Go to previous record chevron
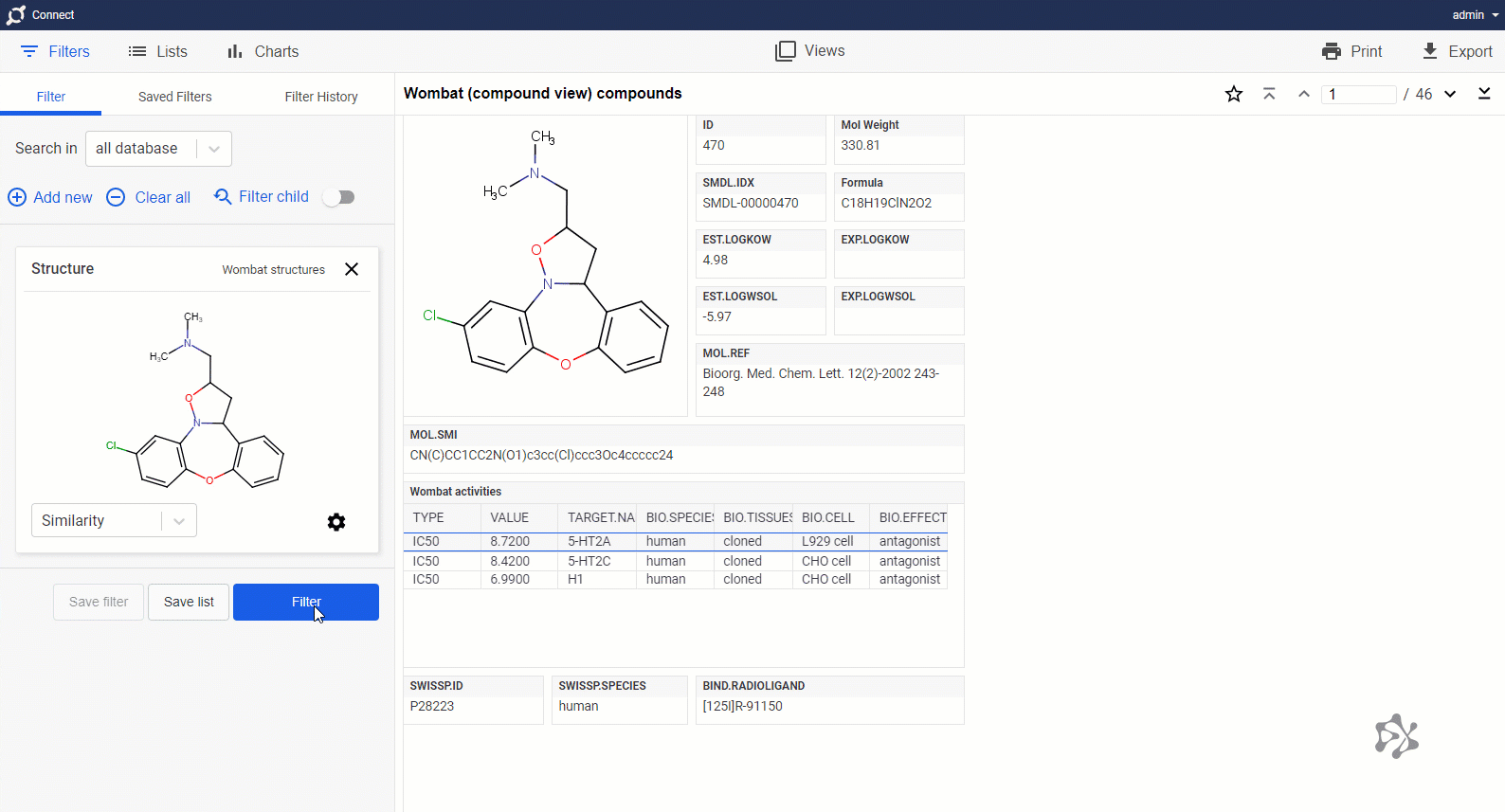Viewport: 1505px width, 812px height. [x=1304, y=94]
